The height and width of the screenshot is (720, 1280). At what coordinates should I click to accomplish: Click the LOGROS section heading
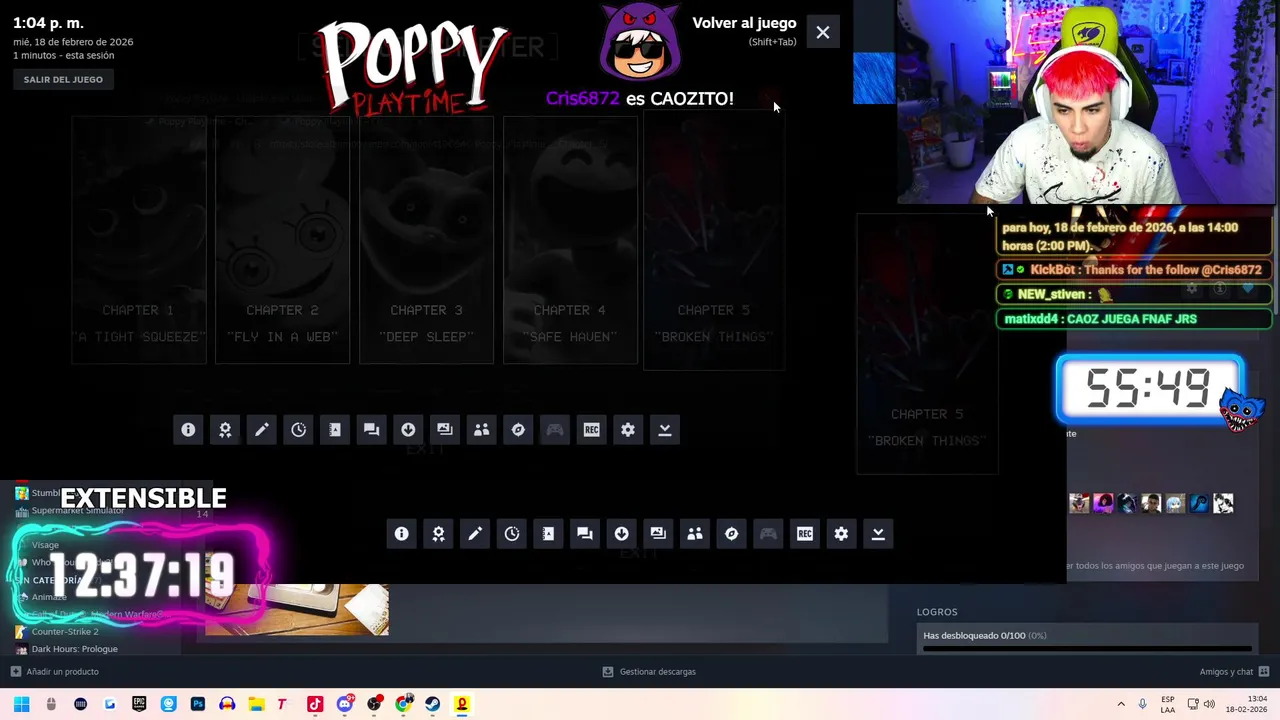pyautogui.click(x=937, y=612)
